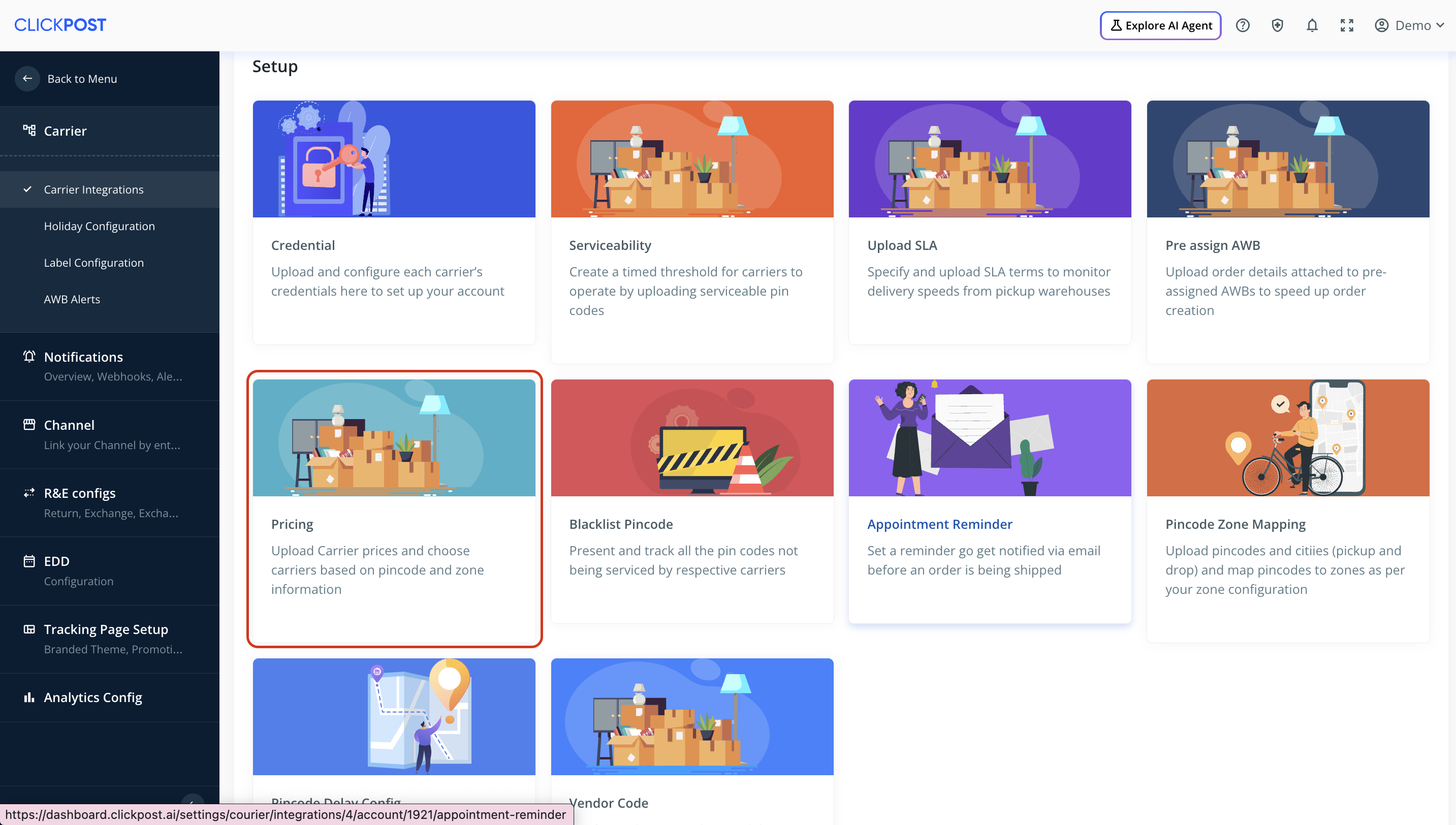Image resolution: width=1456 pixels, height=825 pixels.
Task: Open the Blacklist Pincode card image
Action: coord(692,437)
